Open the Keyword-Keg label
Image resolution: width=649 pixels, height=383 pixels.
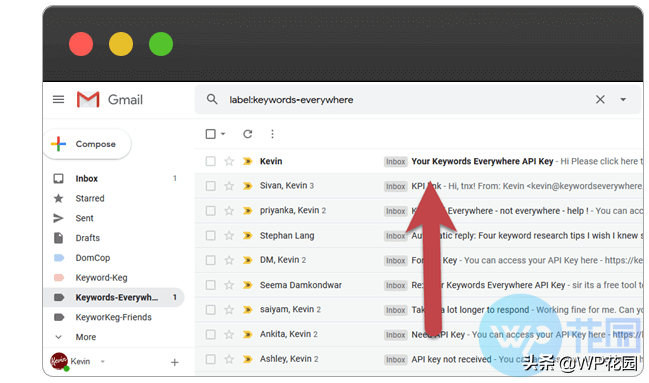pos(101,277)
